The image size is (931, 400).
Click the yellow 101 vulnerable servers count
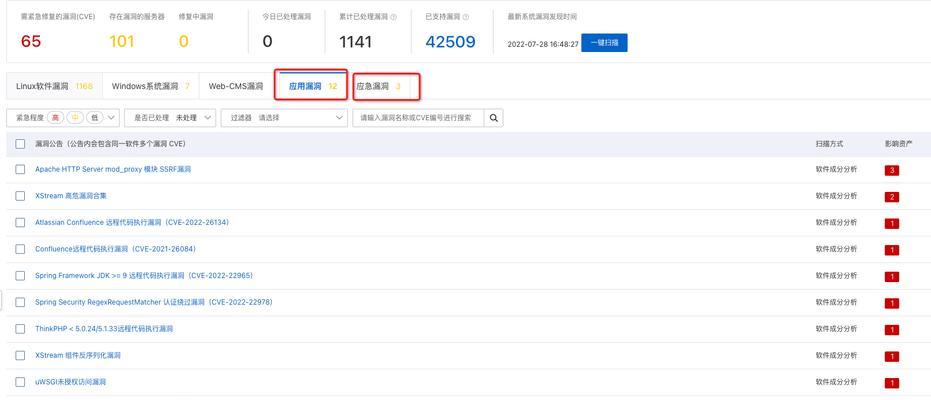(x=122, y=42)
